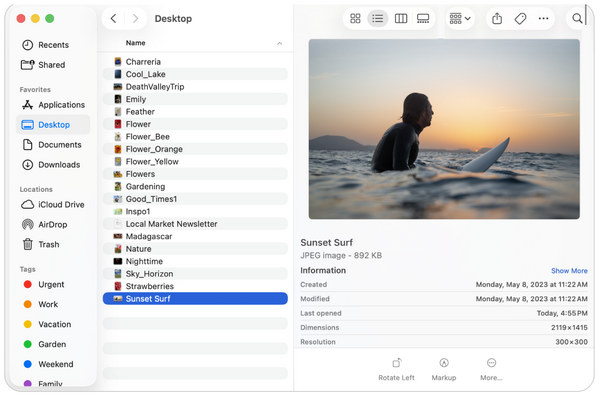
Task: Go back with the left chevron
Action: pyautogui.click(x=113, y=18)
